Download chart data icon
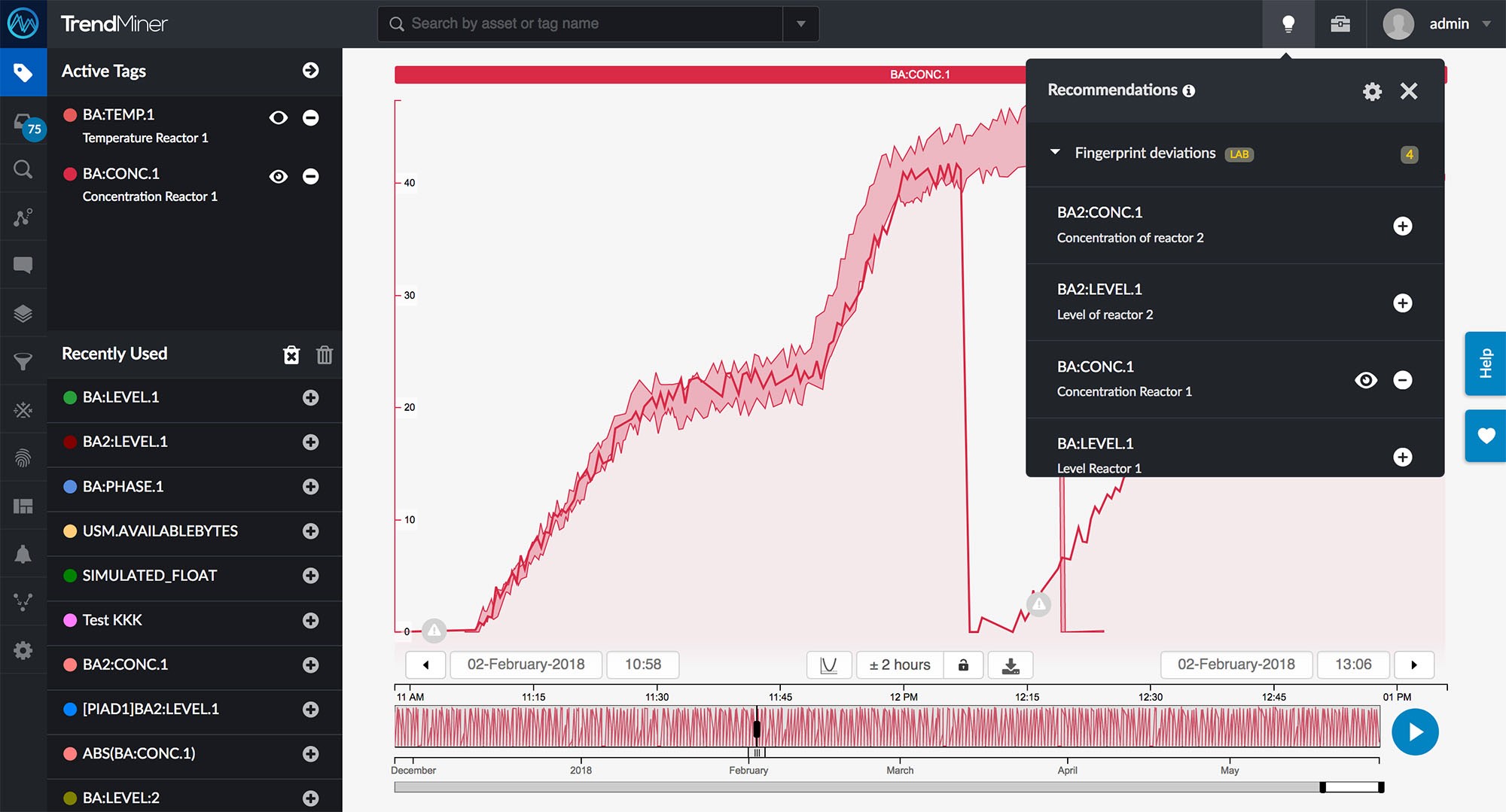The image size is (1506, 812). click(x=1011, y=665)
